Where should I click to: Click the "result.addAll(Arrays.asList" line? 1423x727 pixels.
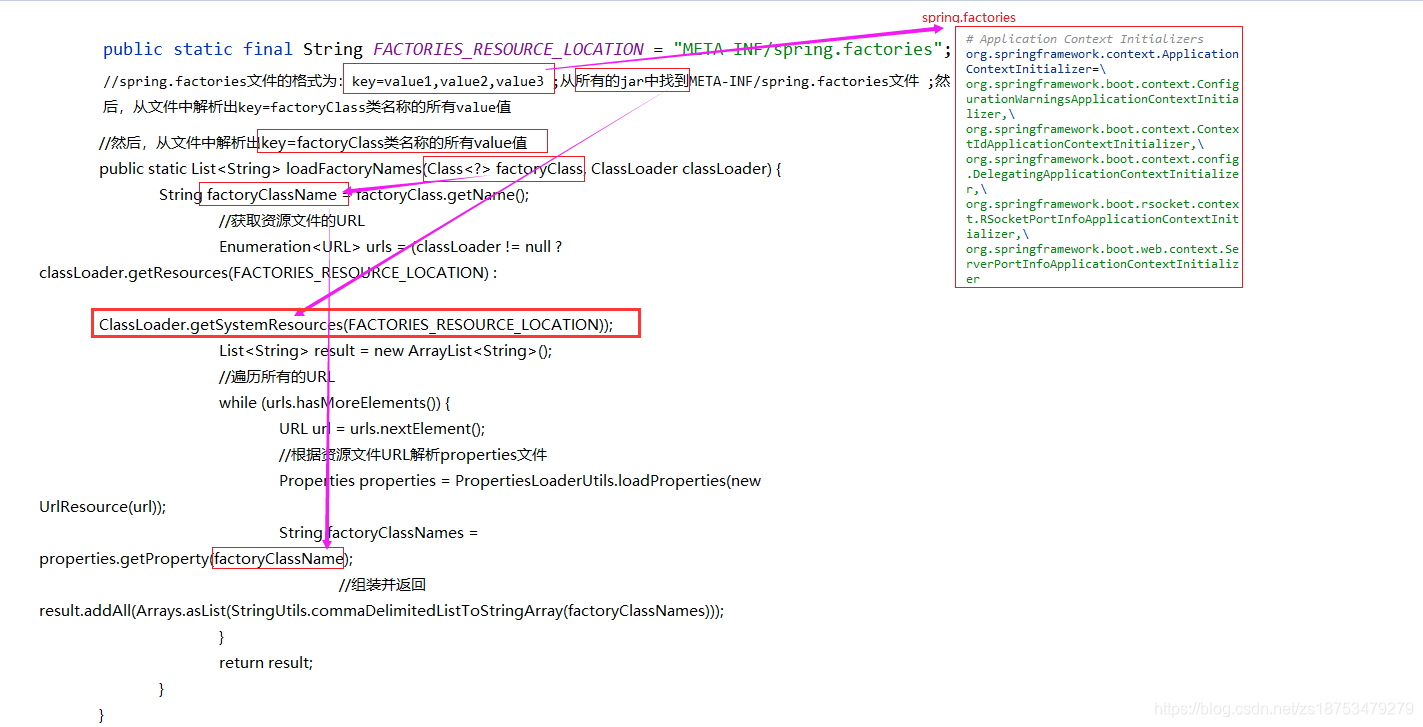pyautogui.click(x=381, y=610)
